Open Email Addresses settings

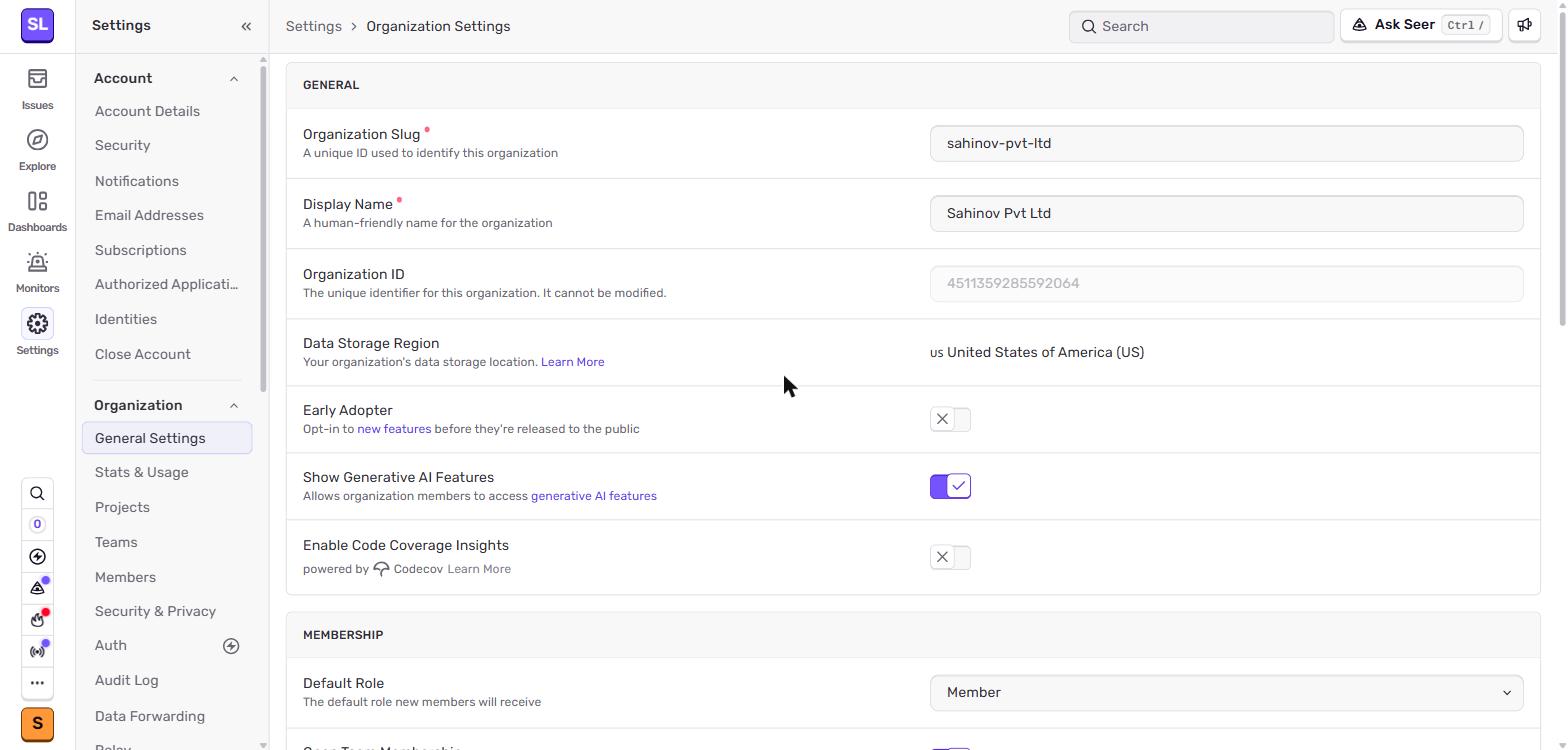(149, 215)
